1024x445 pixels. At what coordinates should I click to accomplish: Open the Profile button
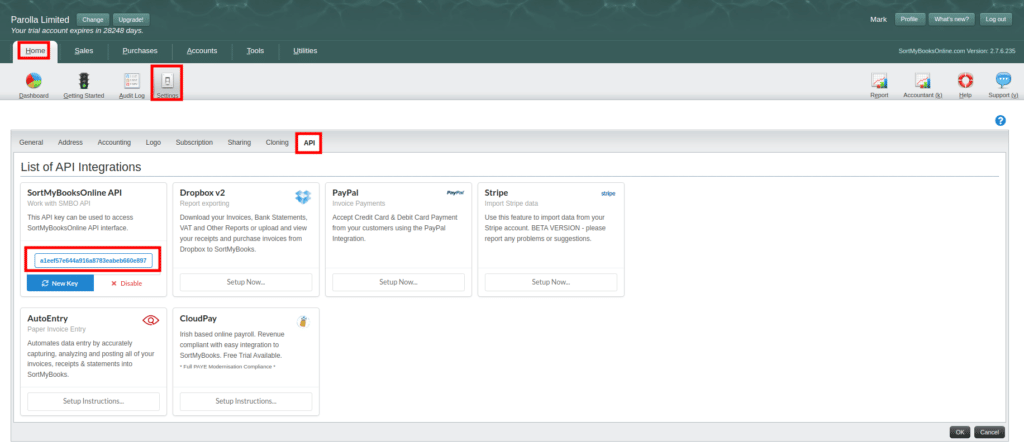pos(909,19)
